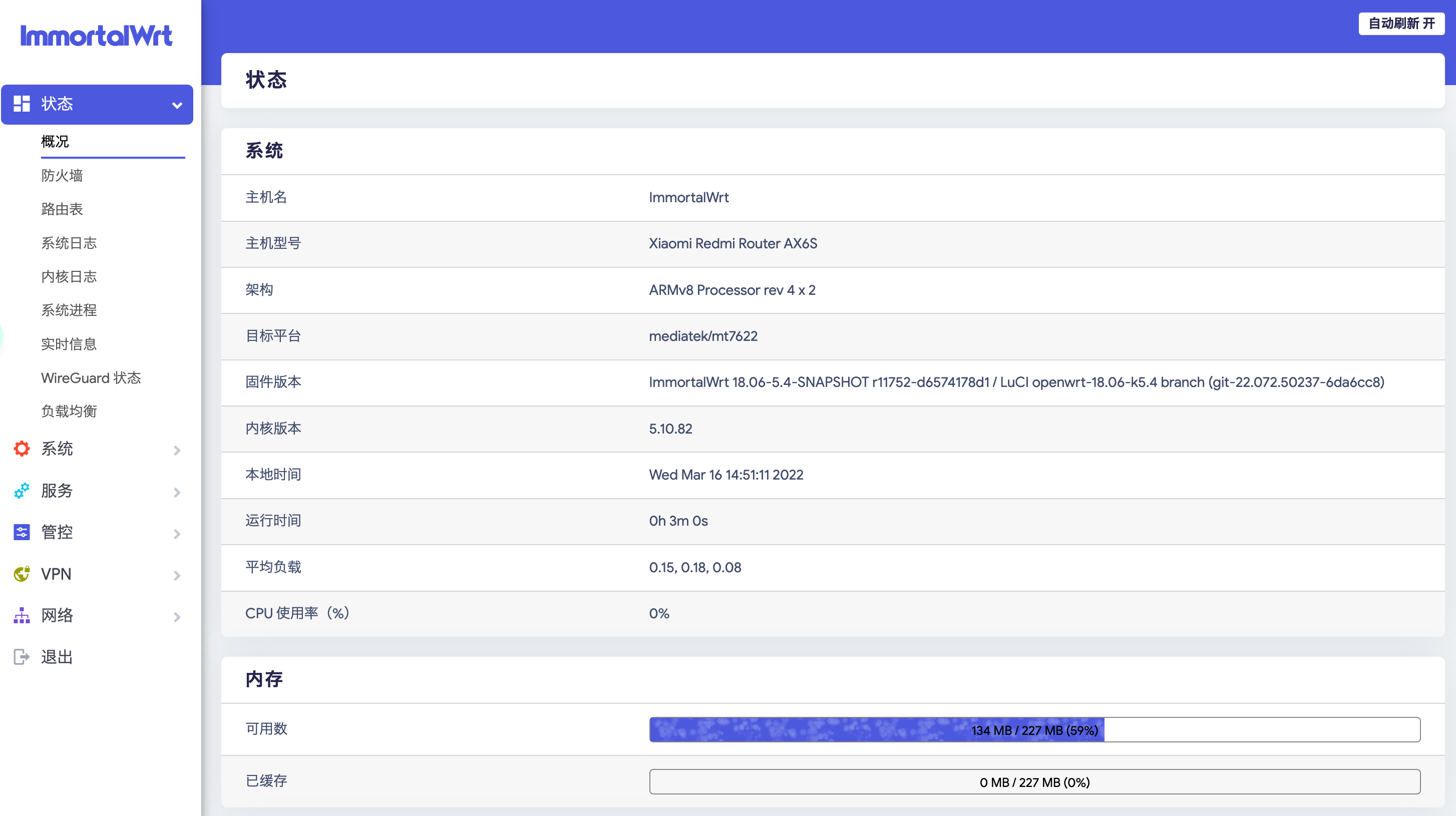
Task: Open the 系统日志 page
Action: [69, 243]
